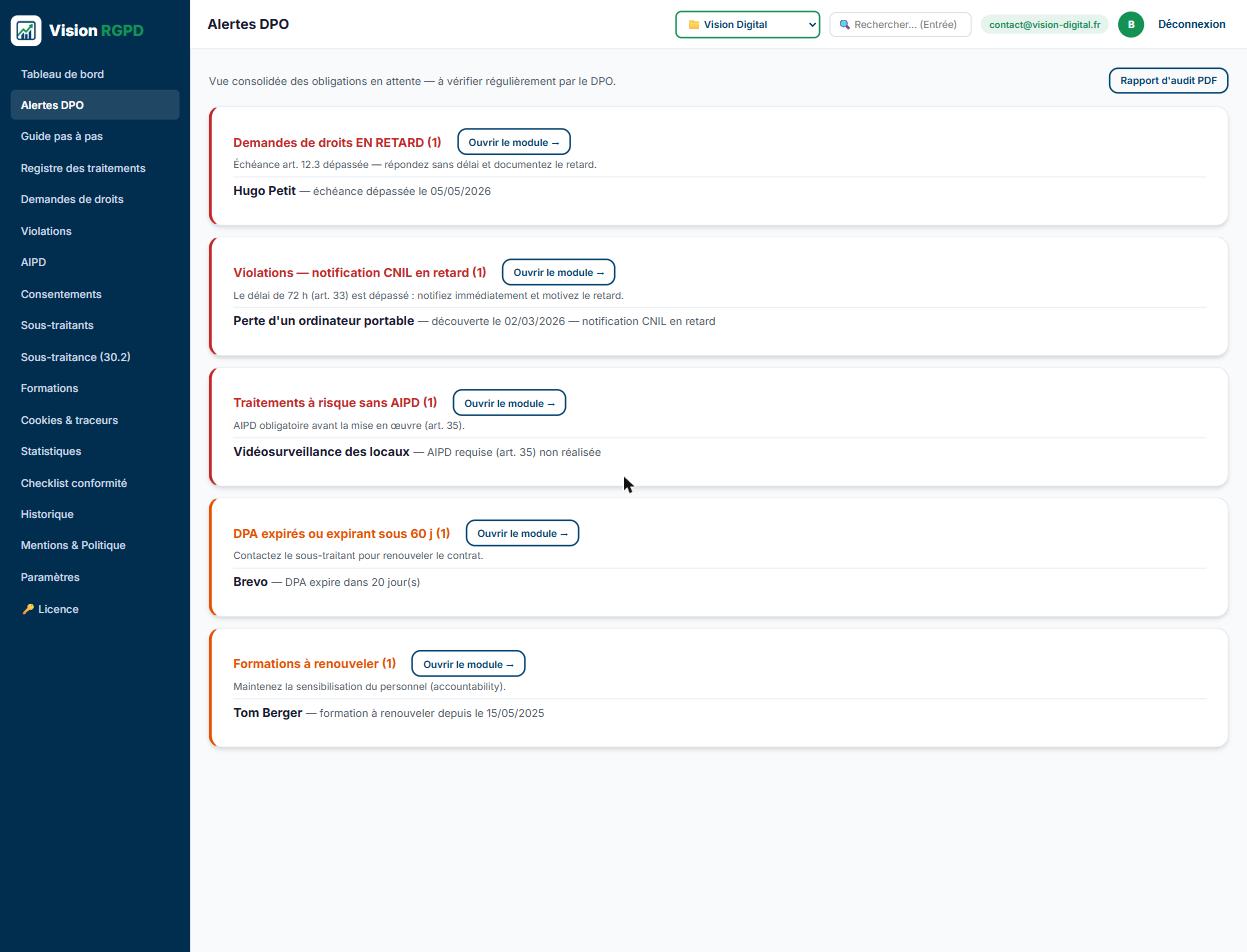Screen dimensions: 1247x952
Task: Open the Sous-traitants page
Action: [x=95, y=325]
